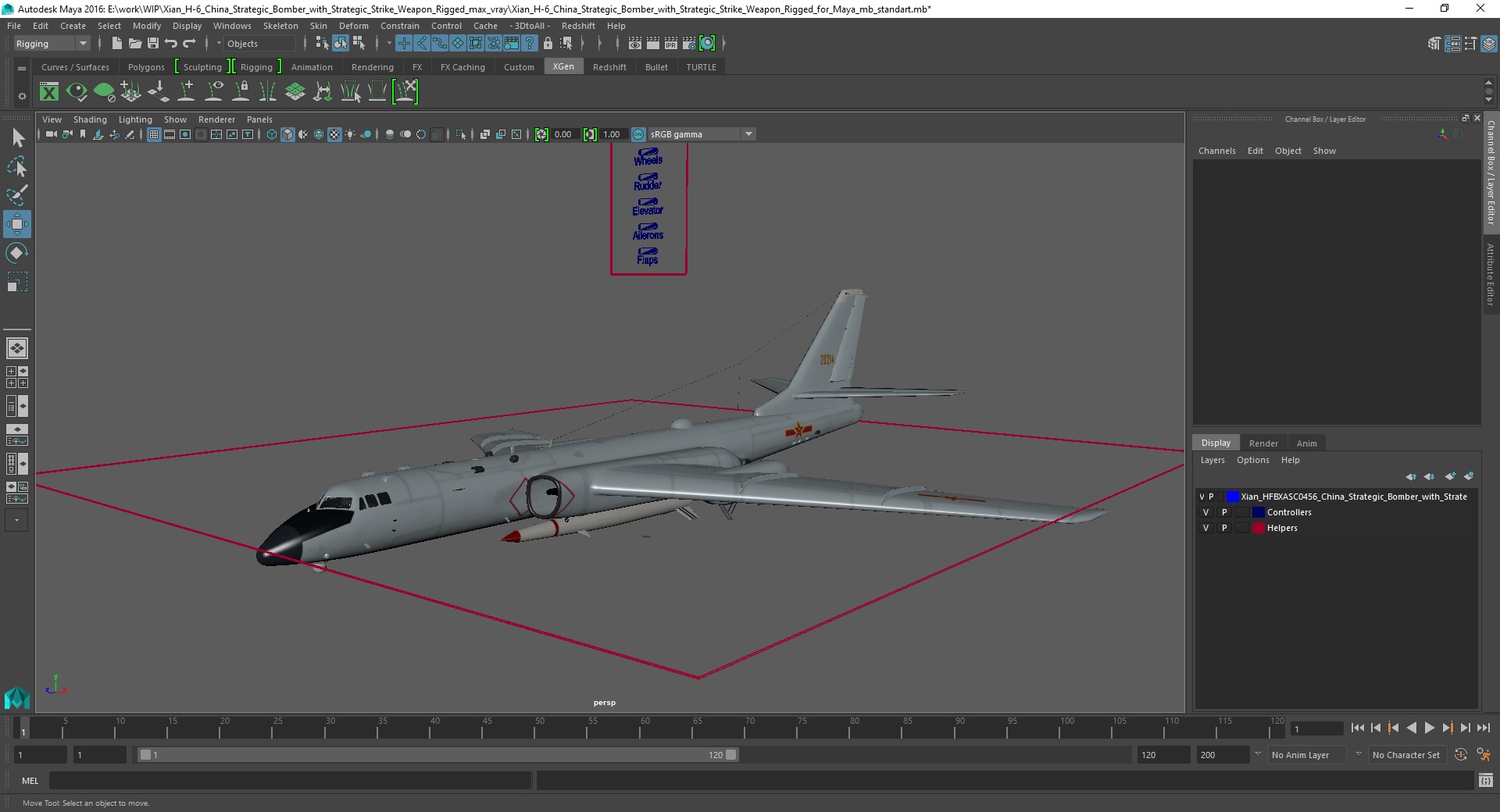Activate the Scale tool
The width and height of the screenshot is (1500, 812).
point(17,281)
